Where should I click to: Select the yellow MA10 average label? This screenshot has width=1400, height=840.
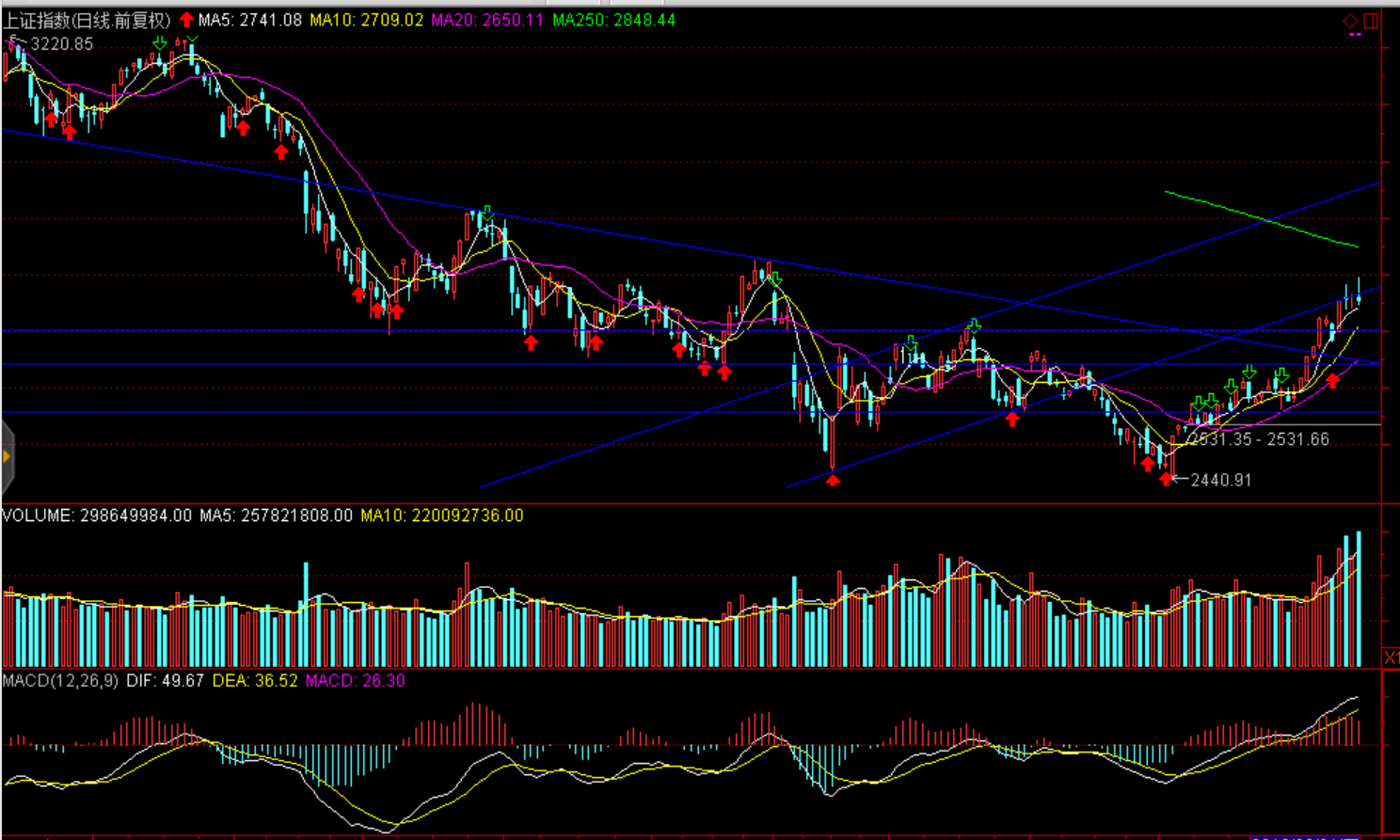(366, 20)
